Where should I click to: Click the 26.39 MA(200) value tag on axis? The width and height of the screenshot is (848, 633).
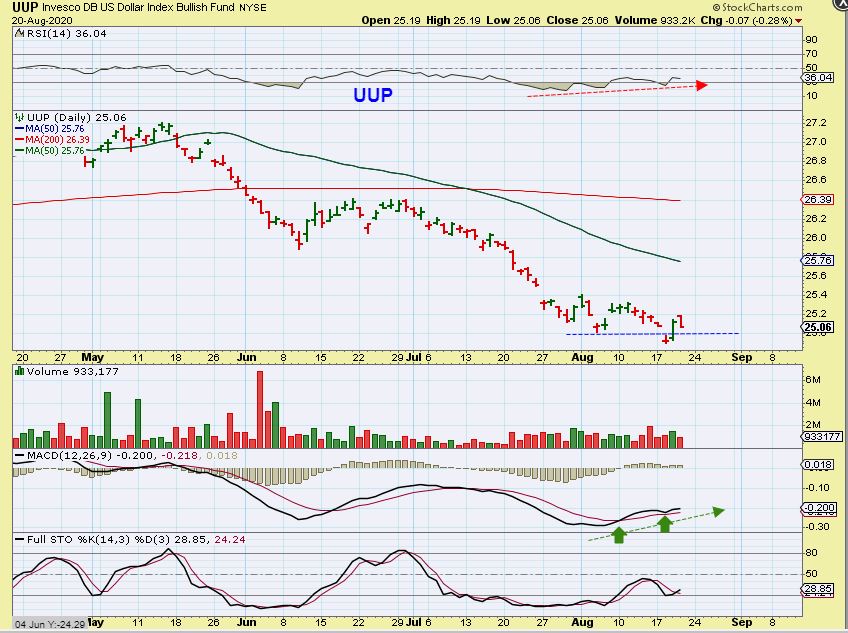pos(817,200)
